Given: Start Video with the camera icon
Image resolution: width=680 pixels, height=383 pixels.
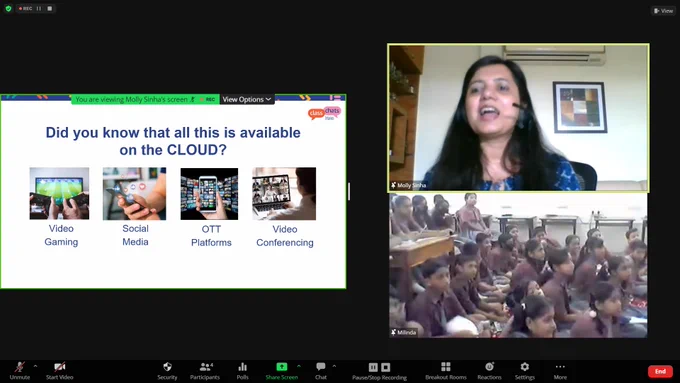Looking at the screenshot, I should pyautogui.click(x=59, y=371).
